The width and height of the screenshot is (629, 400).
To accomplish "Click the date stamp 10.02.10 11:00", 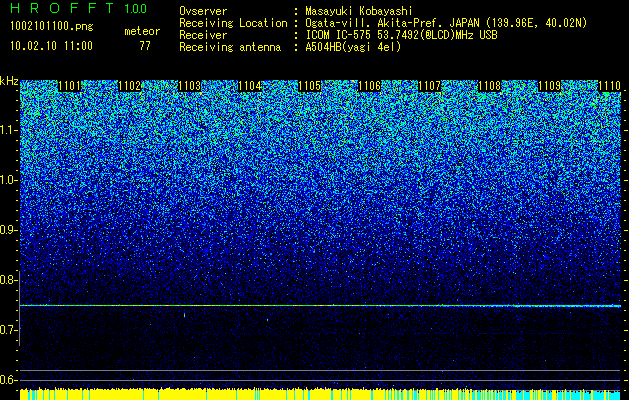I will [51, 46].
